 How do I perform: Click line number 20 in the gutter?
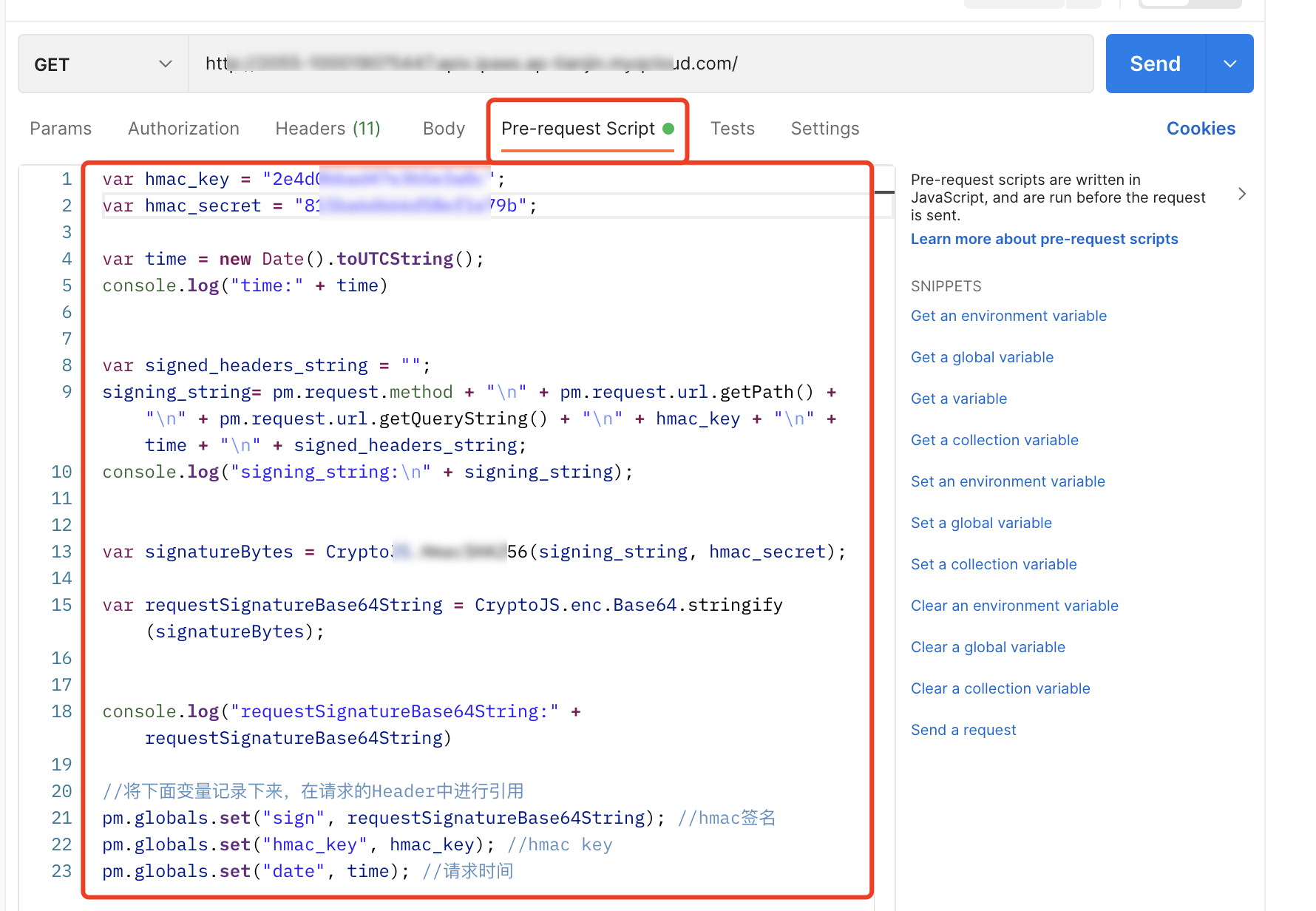tap(61, 791)
